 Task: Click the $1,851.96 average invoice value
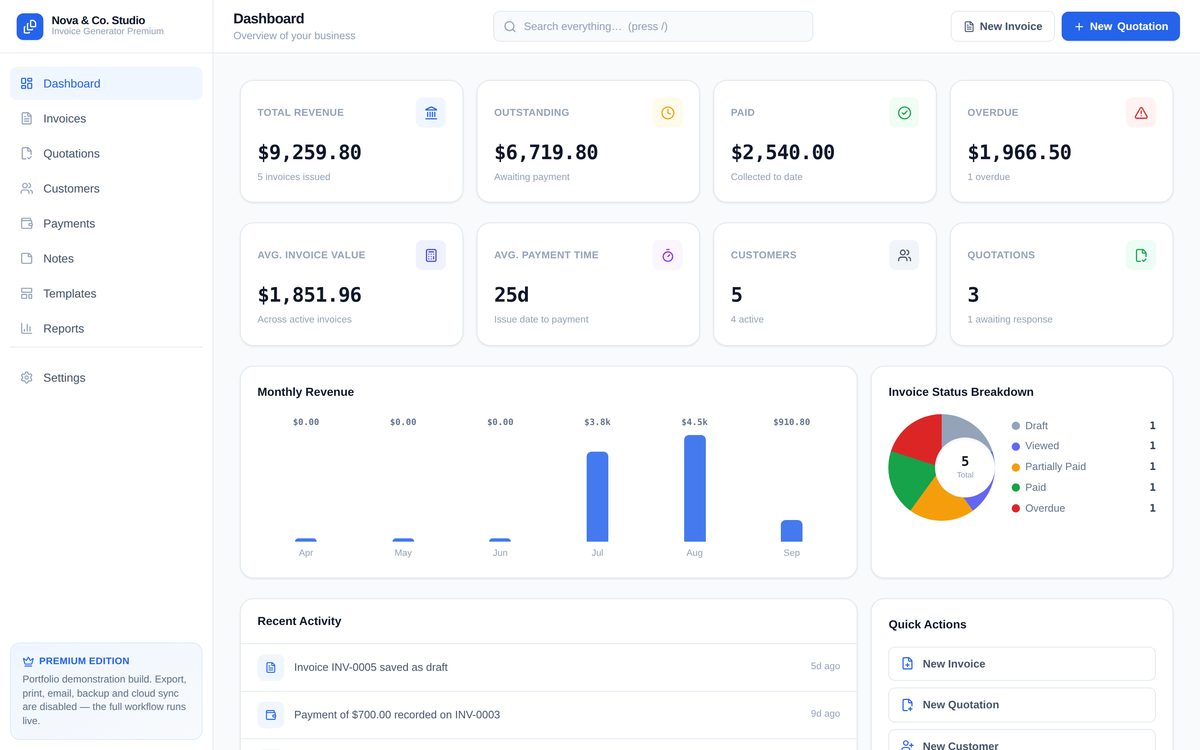[x=309, y=295]
